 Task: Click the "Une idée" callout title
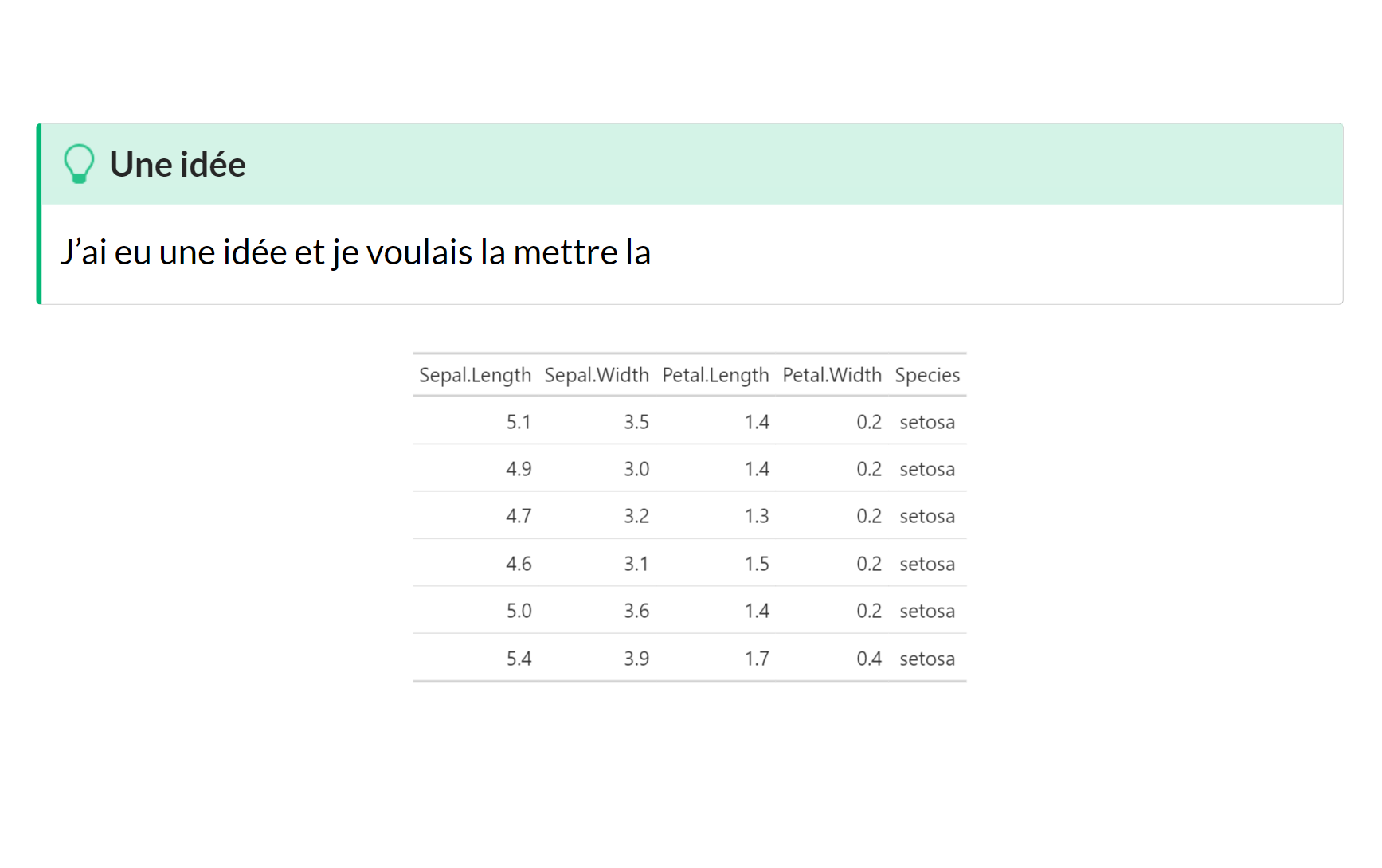[x=178, y=165]
